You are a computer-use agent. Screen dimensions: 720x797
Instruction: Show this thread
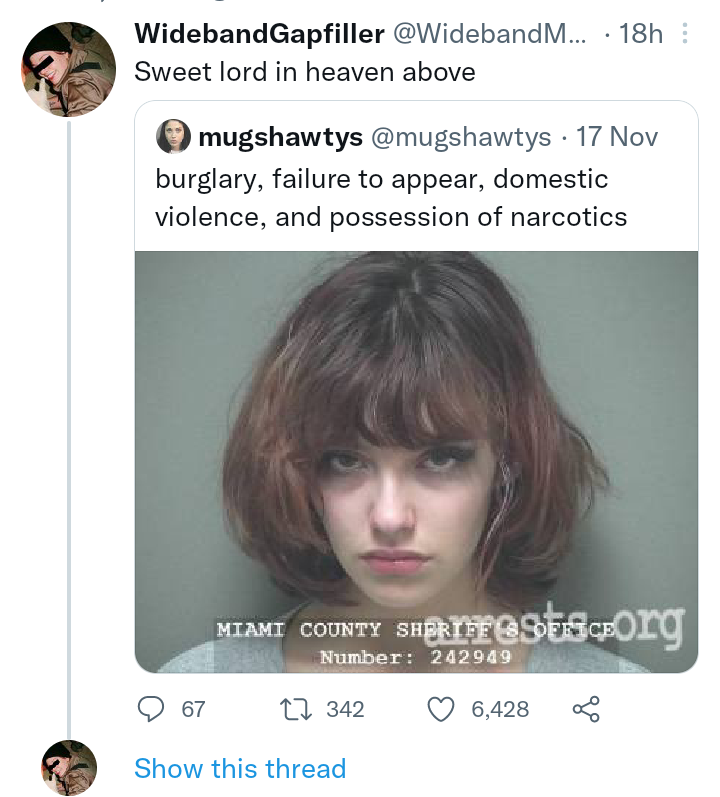(240, 768)
